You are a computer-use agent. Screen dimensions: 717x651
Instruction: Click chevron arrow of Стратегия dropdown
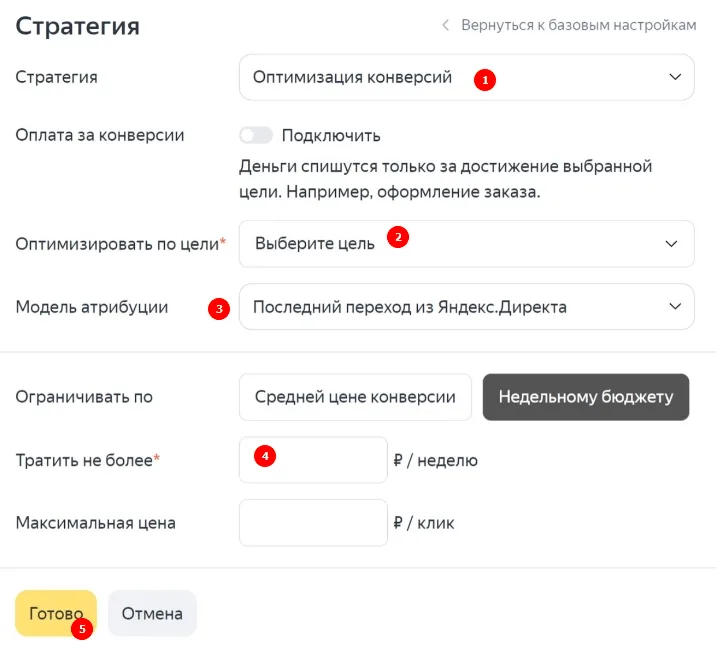[675, 77]
